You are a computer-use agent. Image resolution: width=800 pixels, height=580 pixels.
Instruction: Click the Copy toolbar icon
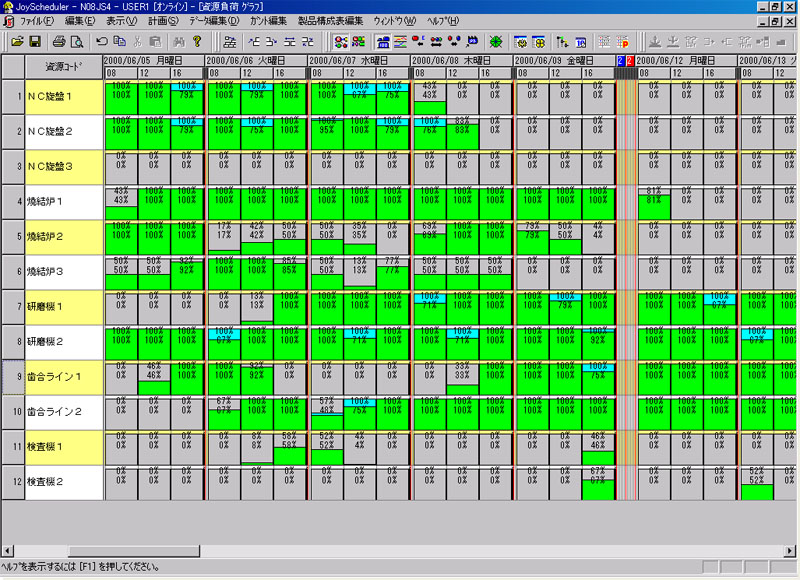click(120, 42)
